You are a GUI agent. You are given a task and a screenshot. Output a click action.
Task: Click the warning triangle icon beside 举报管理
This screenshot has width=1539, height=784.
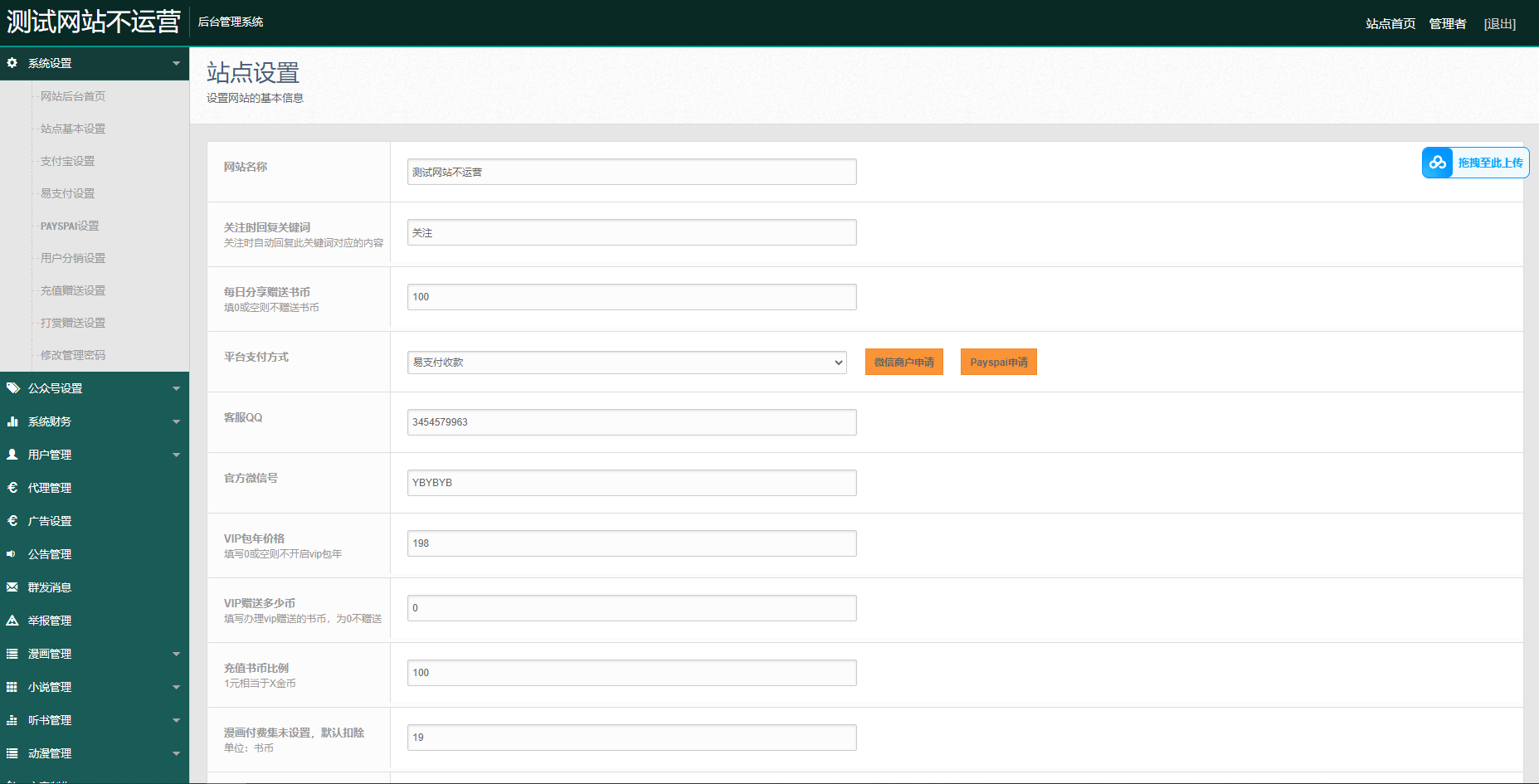click(12, 621)
